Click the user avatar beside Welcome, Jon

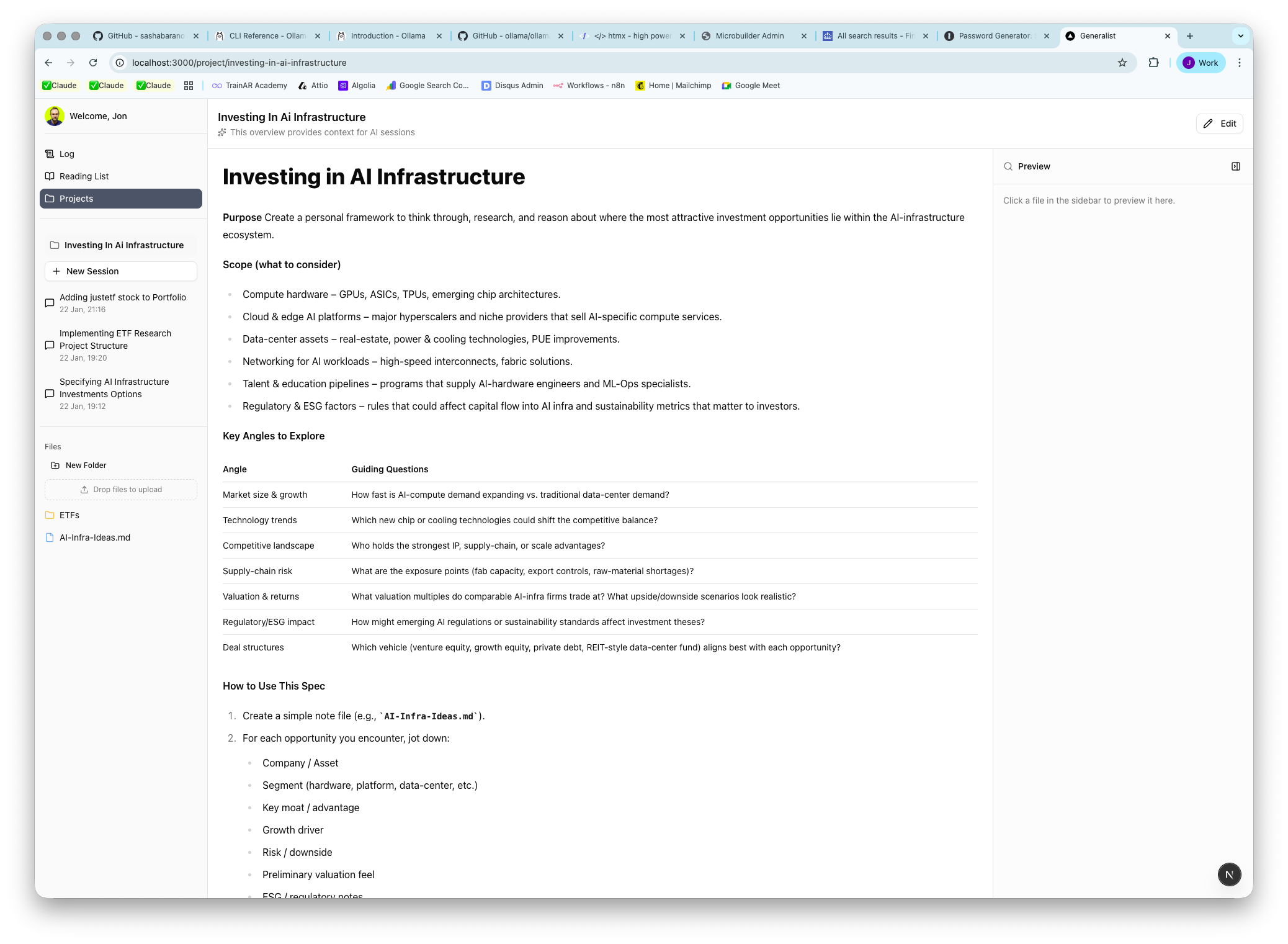[x=55, y=115]
